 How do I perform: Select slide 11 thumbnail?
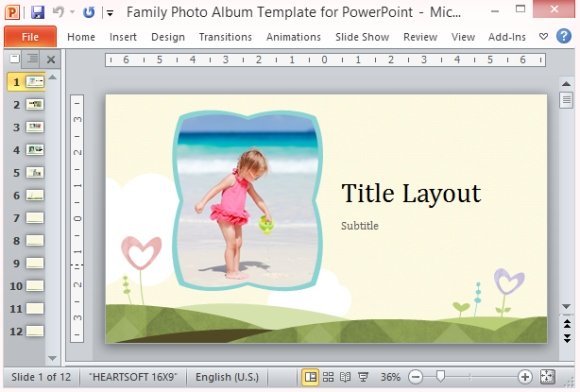coord(35,308)
